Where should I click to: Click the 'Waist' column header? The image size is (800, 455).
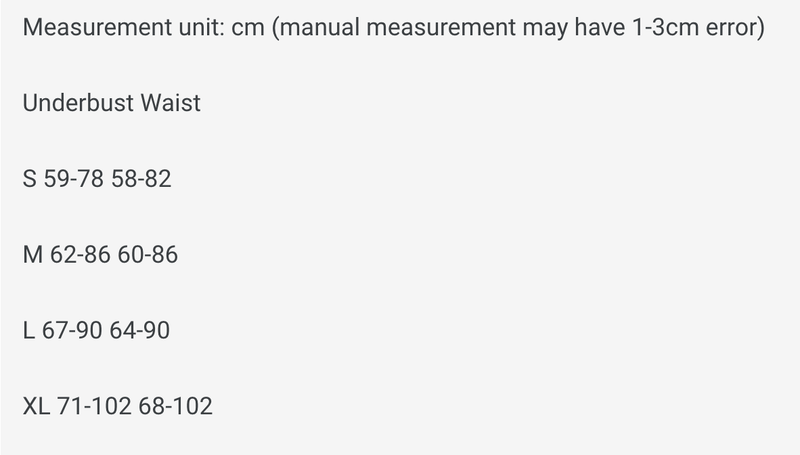point(167,103)
